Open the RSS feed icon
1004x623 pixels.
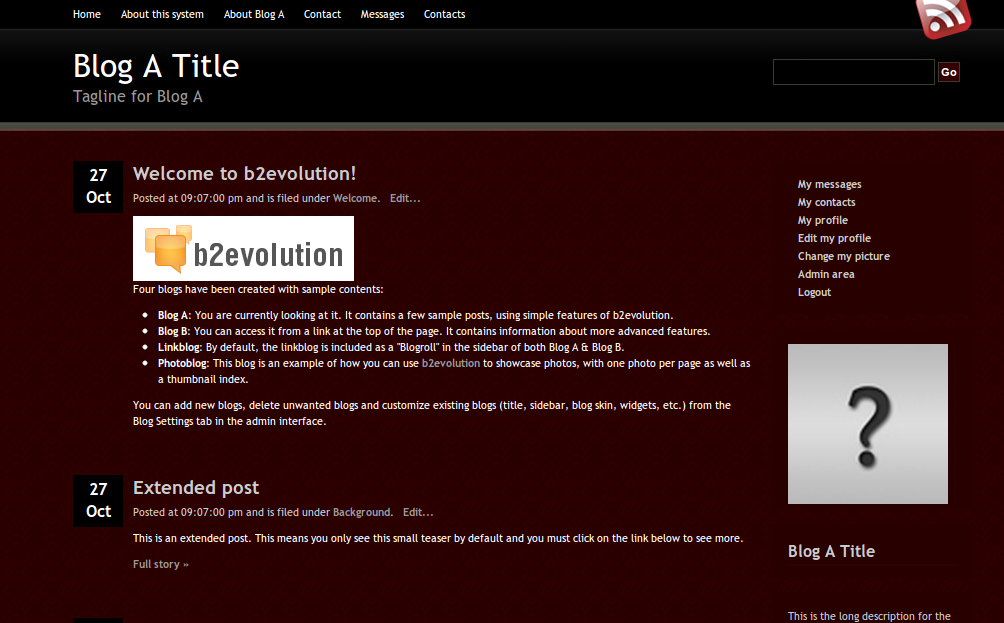pyautogui.click(x=943, y=18)
